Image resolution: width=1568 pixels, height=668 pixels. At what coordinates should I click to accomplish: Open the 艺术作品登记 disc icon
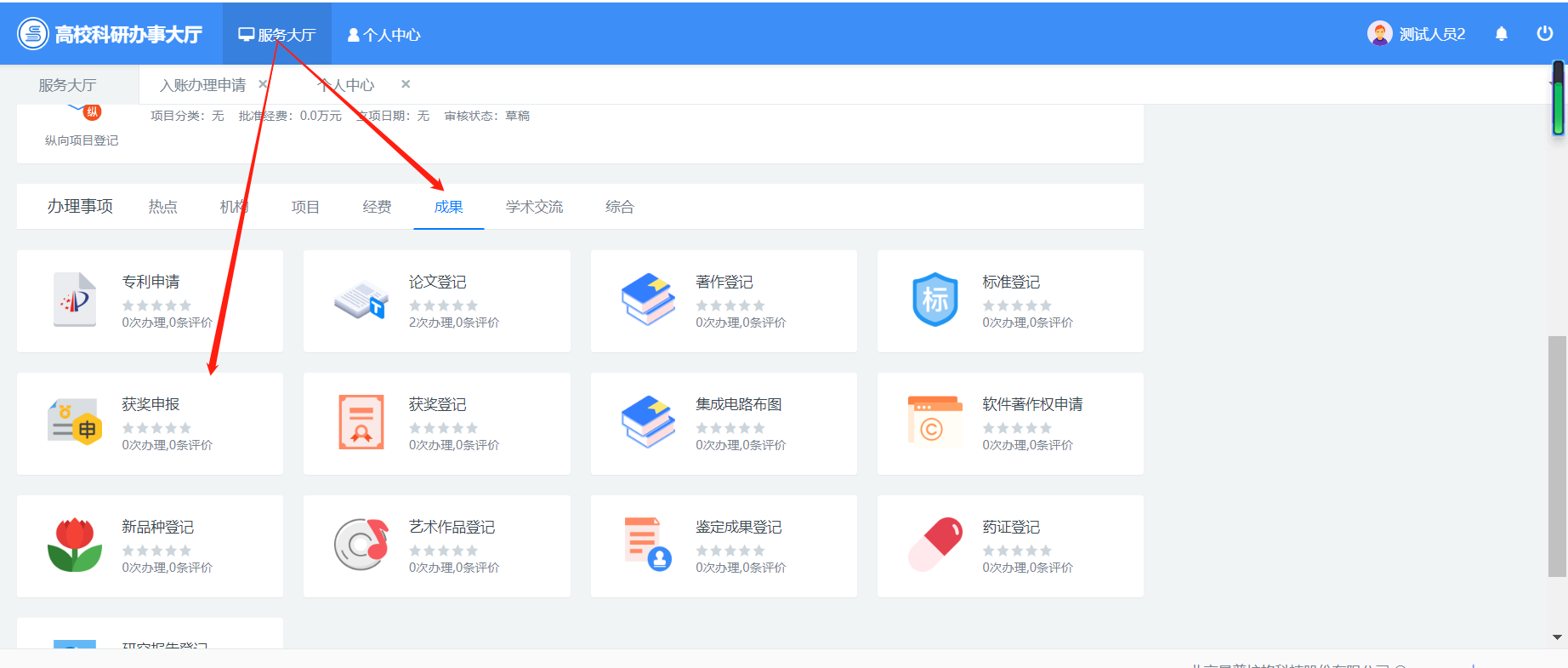pos(361,545)
